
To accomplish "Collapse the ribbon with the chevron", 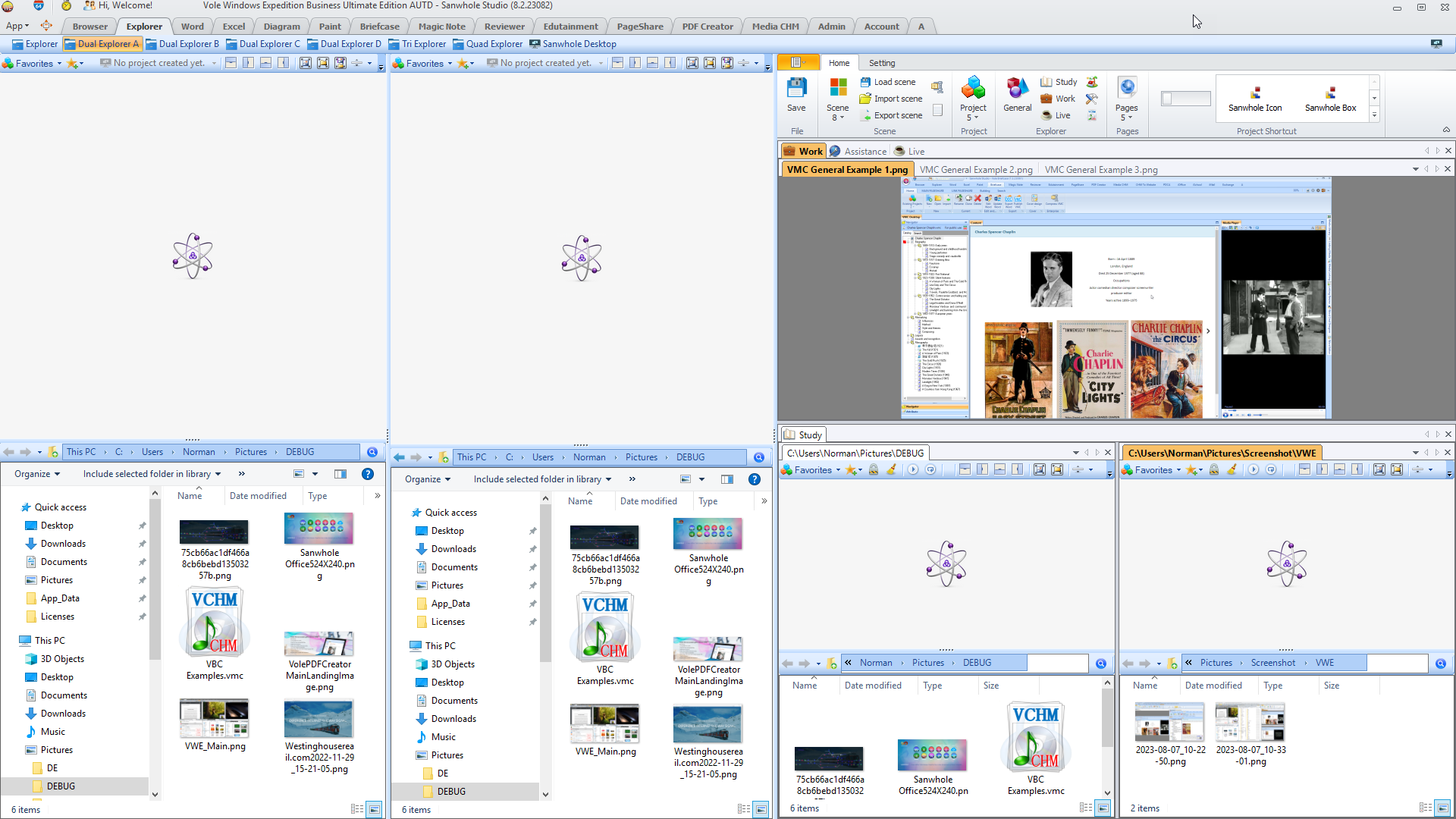I will [1446, 130].
